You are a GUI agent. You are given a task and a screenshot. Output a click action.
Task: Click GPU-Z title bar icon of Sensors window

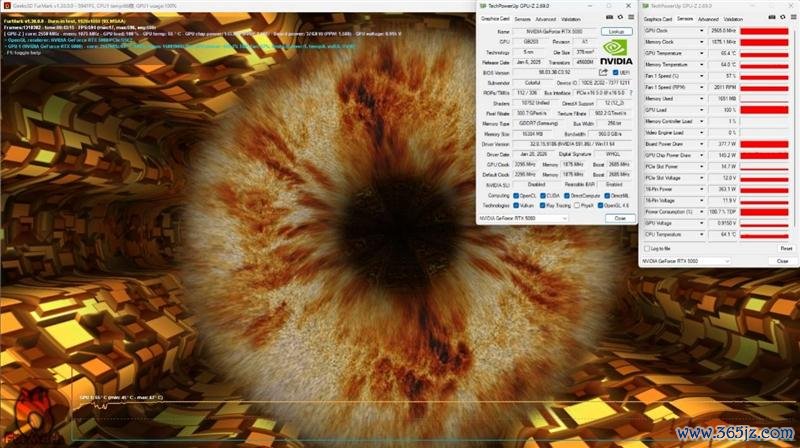645,6
